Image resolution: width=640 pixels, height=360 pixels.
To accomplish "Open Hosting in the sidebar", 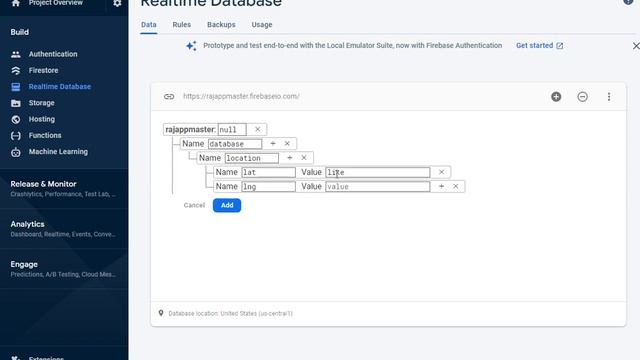I will click(x=42, y=119).
